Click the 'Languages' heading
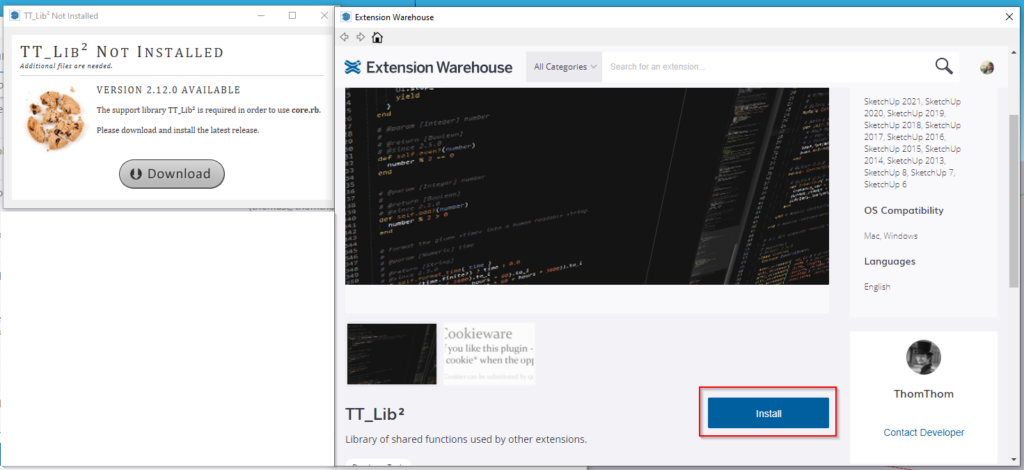 (x=889, y=261)
